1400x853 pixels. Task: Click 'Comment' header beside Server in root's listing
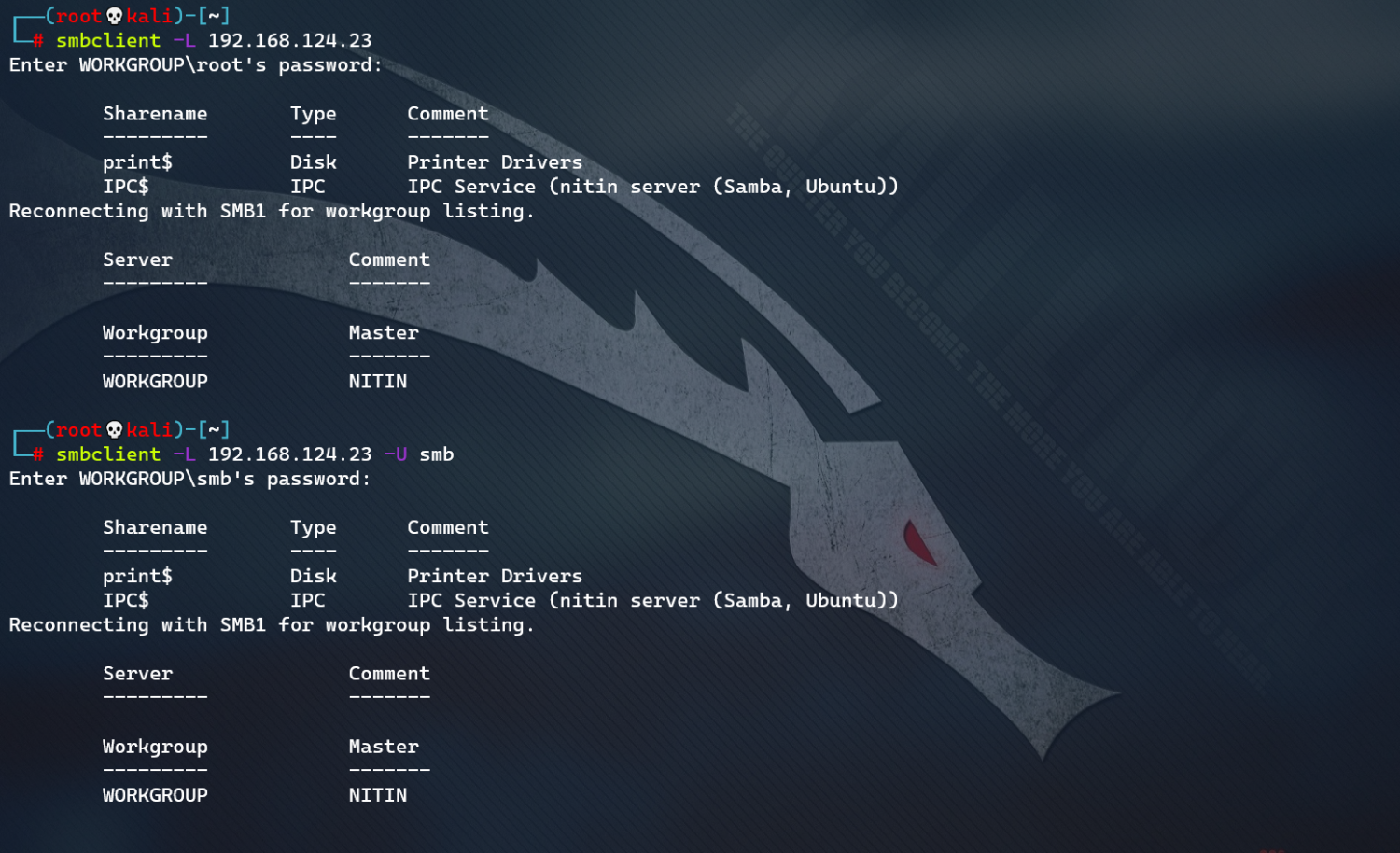click(389, 260)
